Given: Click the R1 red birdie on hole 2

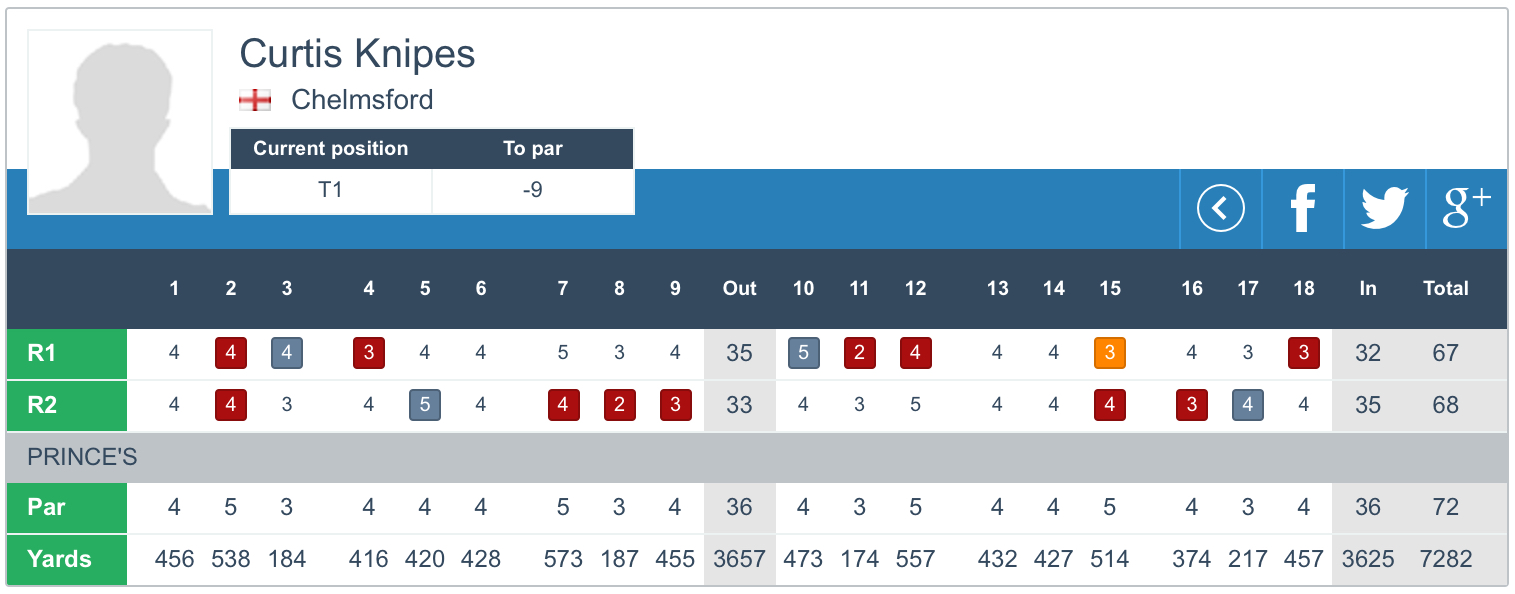Looking at the screenshot, I should [x=231, y=353].
